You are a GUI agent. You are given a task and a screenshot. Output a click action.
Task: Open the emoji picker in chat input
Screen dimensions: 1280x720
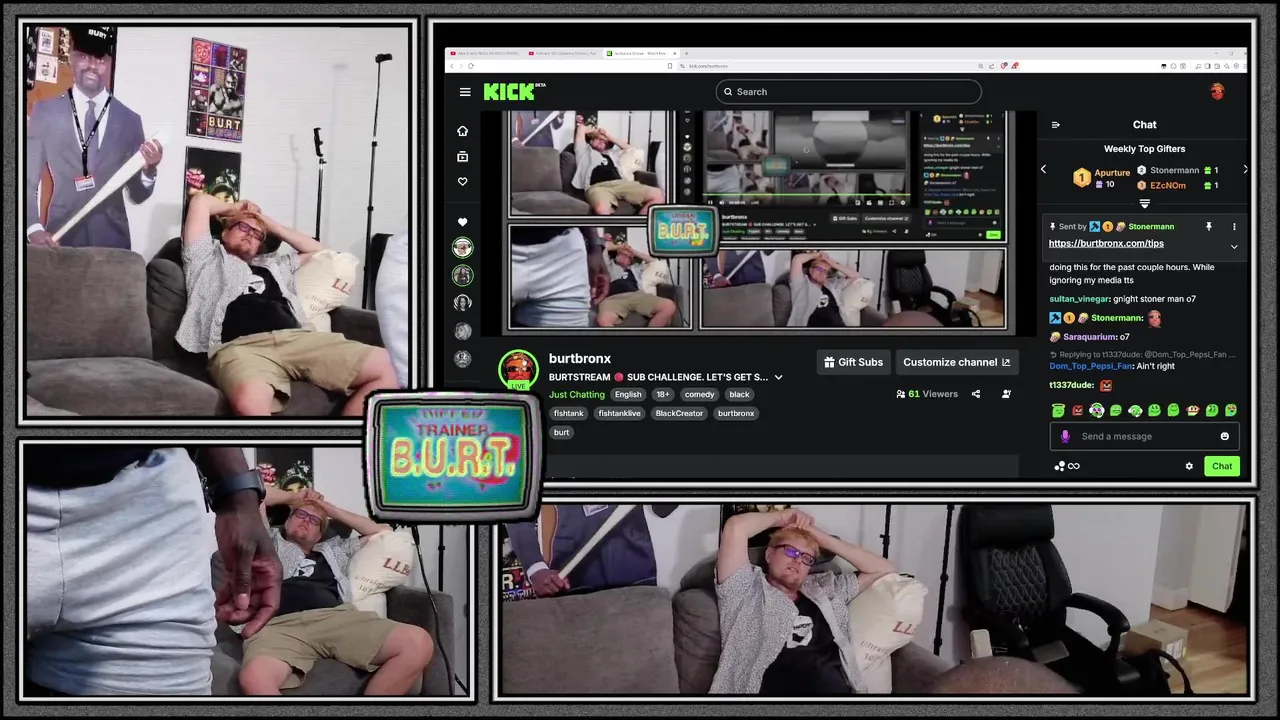point(1225,437)
